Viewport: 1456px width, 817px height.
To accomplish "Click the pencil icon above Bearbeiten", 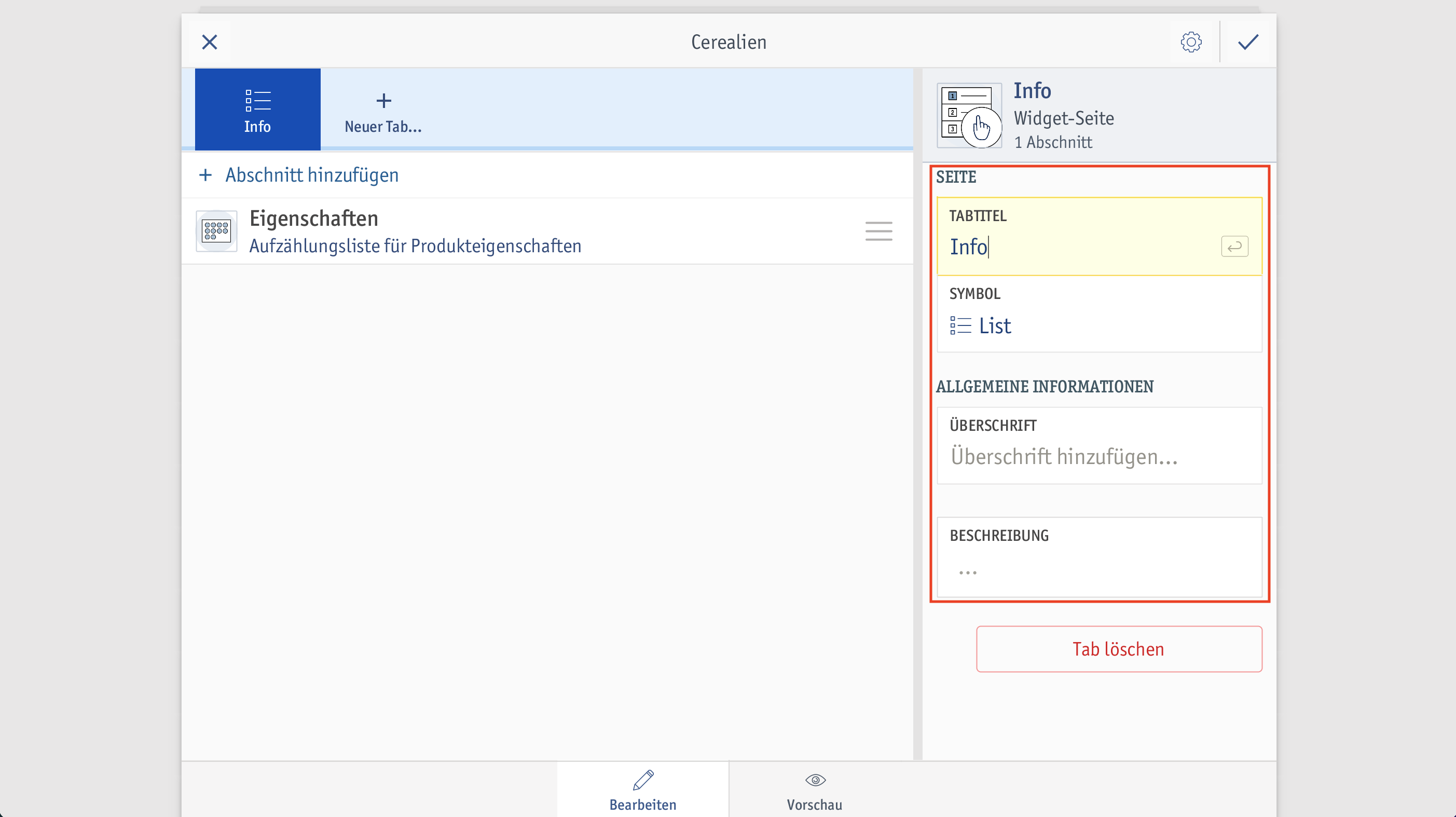I will (x=643, y=780).
